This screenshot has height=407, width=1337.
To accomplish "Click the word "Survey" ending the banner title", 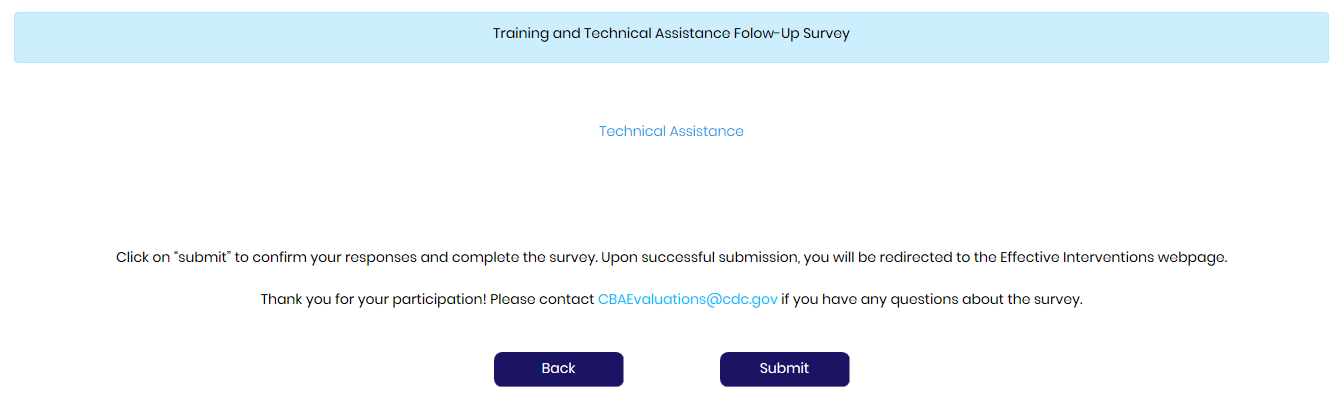I will tap(826, 33).
